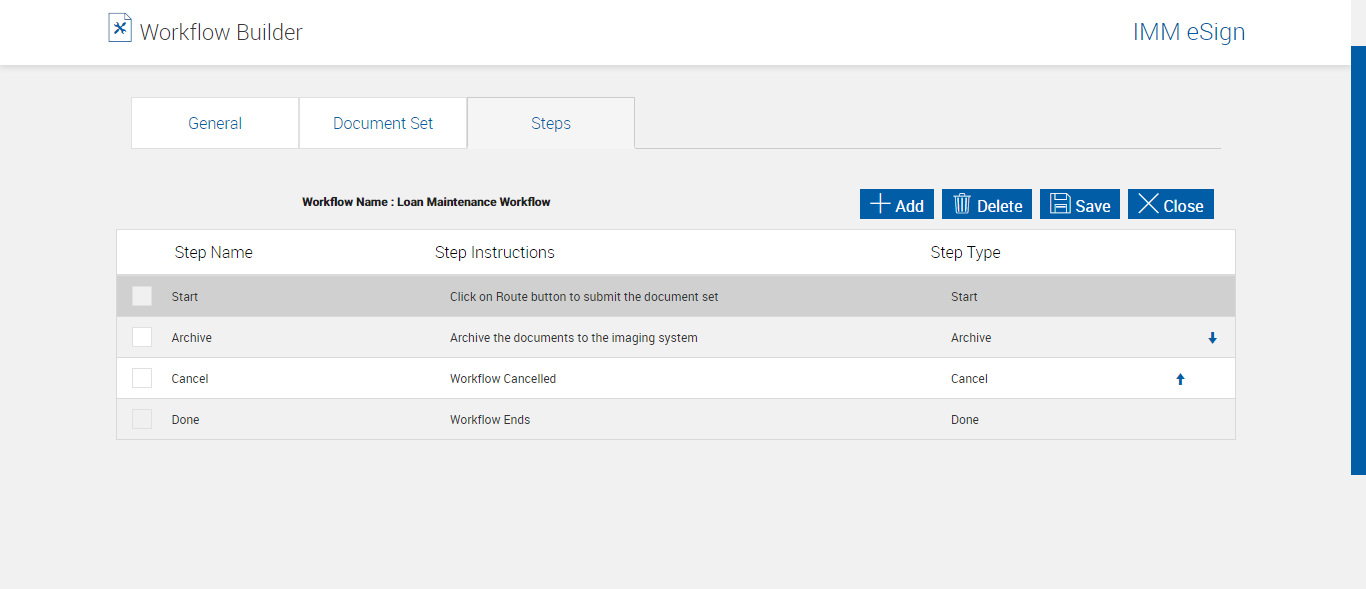Viewport: 1366px width, 589px height.
Task: Open the Document Set tab
Action: coord(383,123)
